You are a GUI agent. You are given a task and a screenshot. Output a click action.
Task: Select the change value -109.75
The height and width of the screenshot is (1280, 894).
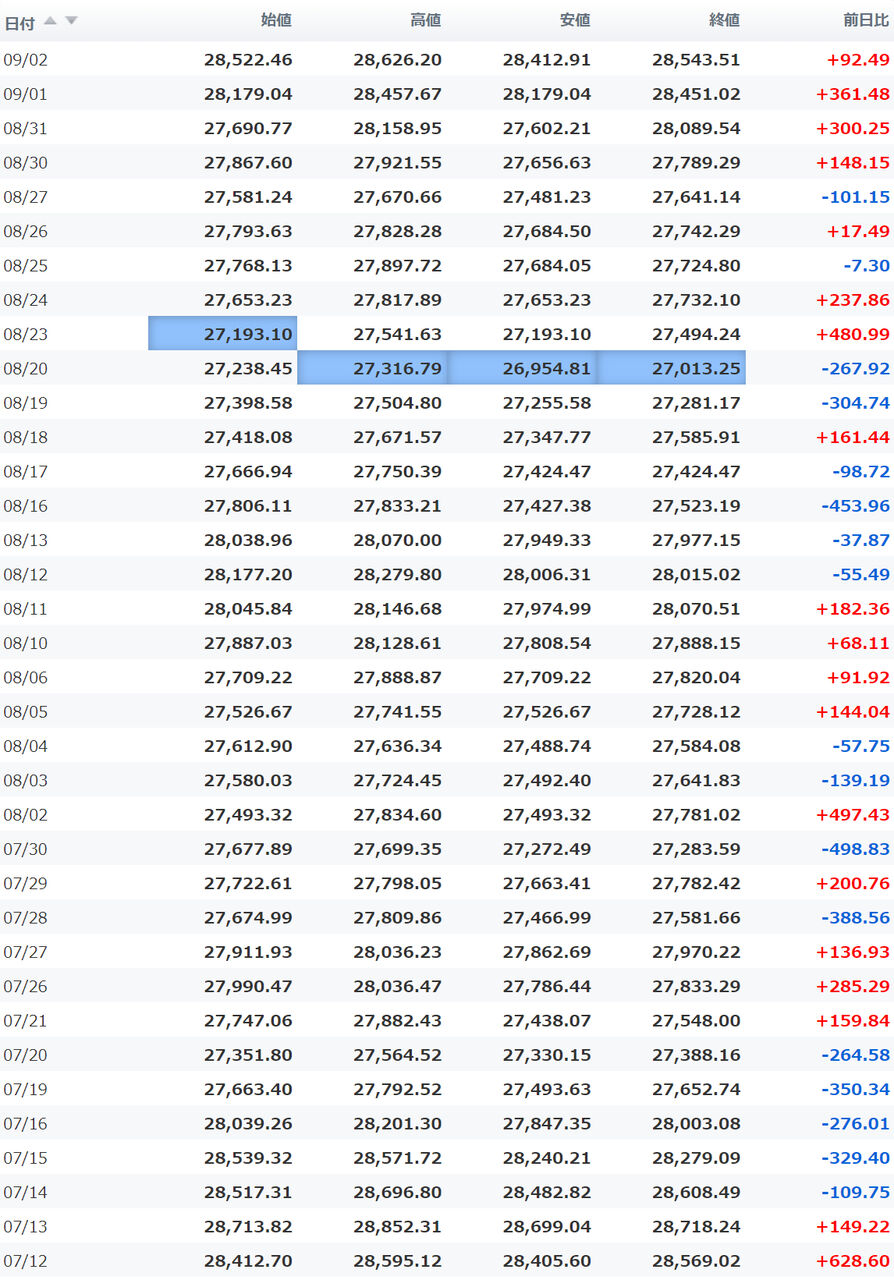pyautogui.click(x=856, y=1193)
